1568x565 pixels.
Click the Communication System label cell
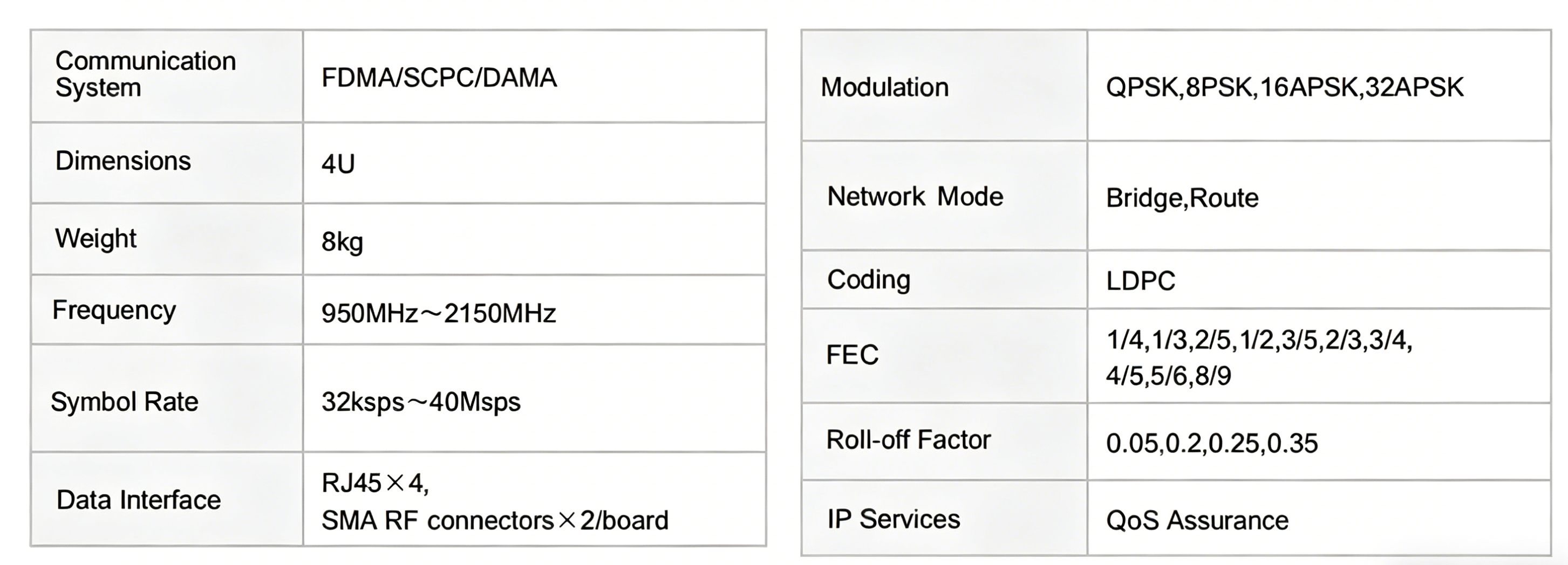[x=146, y=74]
